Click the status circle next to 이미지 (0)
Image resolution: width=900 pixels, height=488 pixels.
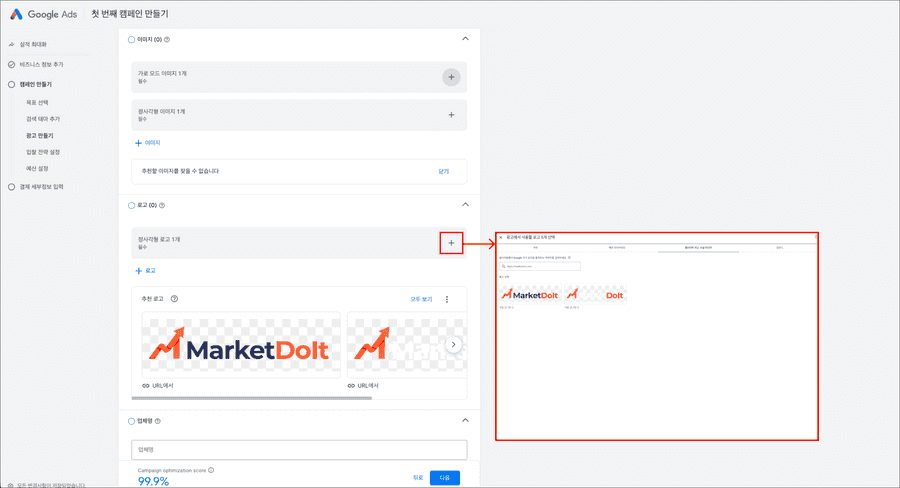point(131,40)
